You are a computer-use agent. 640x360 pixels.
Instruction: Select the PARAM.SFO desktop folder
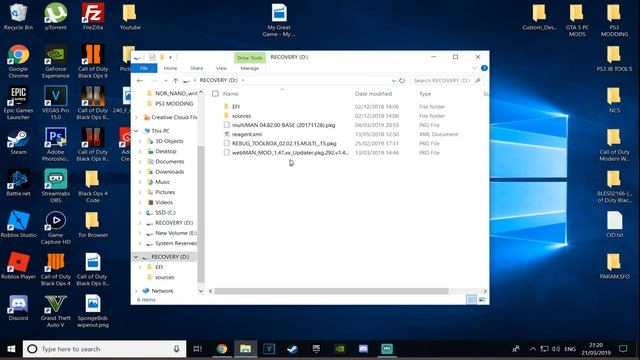614,266
